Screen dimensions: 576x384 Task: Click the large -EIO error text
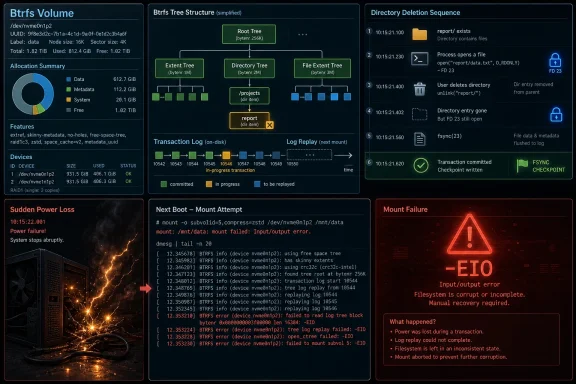pyautogui.click(x=469, y=268)
